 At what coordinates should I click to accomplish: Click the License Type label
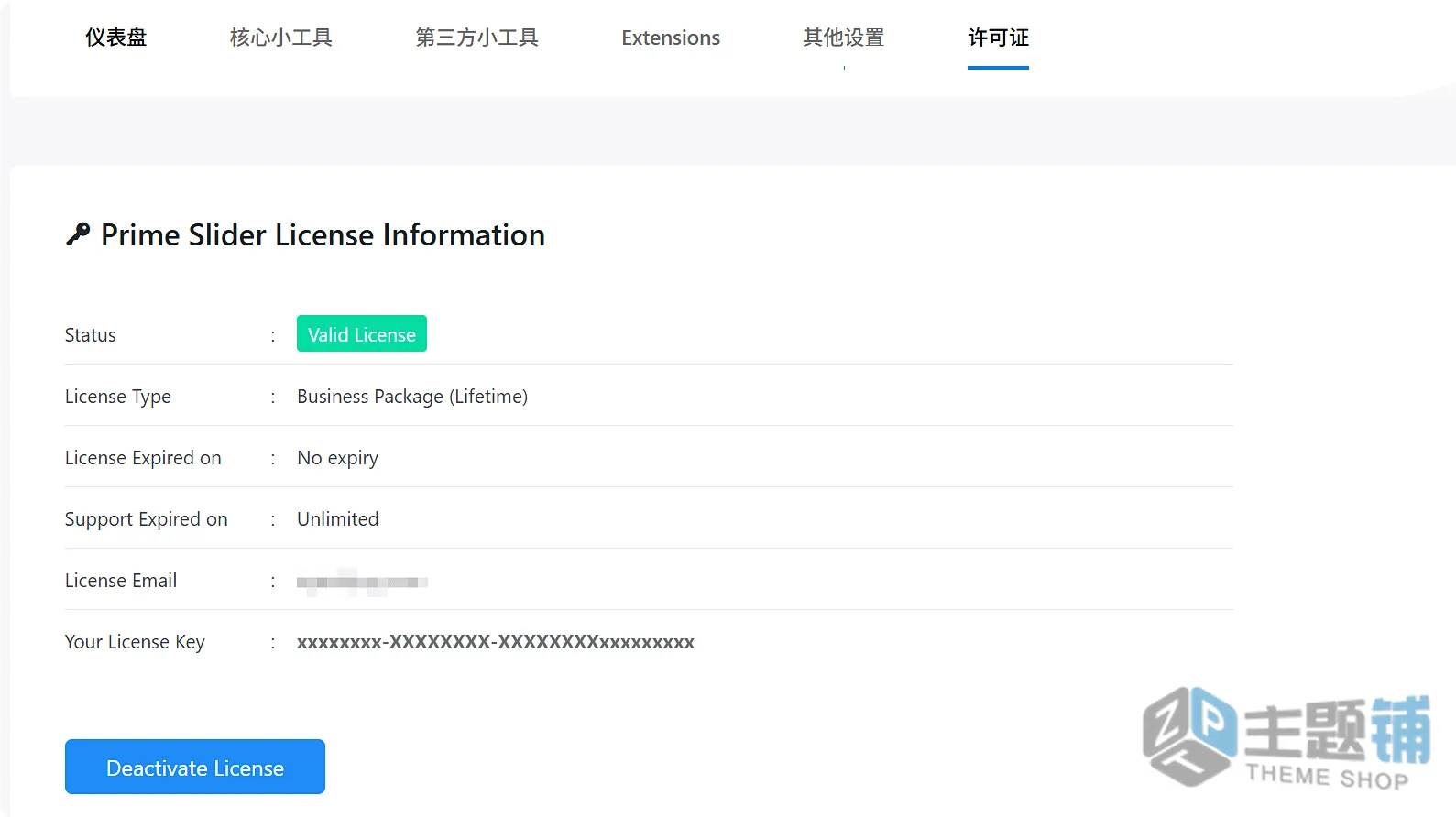click(x=118, y=397)
